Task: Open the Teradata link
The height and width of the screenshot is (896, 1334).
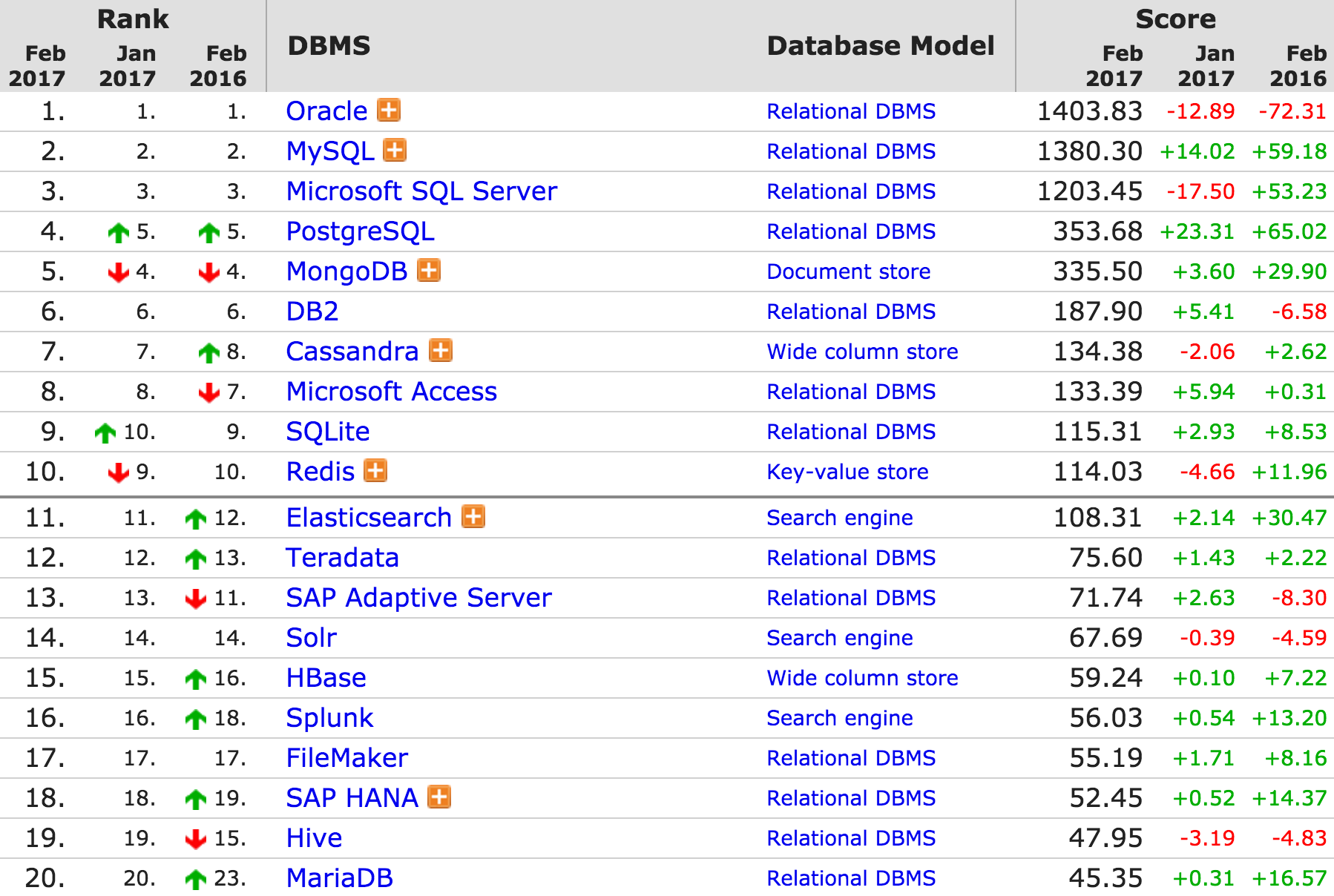Action: coord(343,558)
